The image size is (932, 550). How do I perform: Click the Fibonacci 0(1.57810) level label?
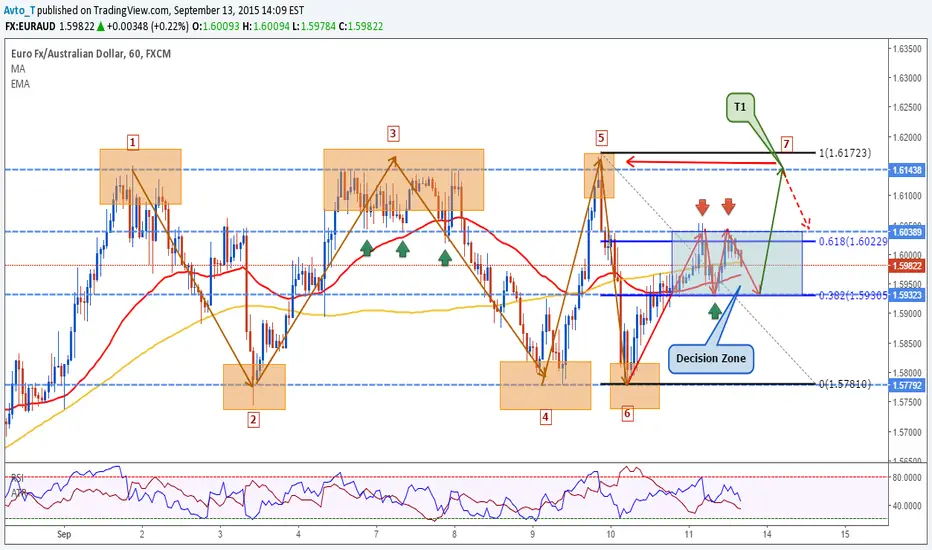coord(845,384)
